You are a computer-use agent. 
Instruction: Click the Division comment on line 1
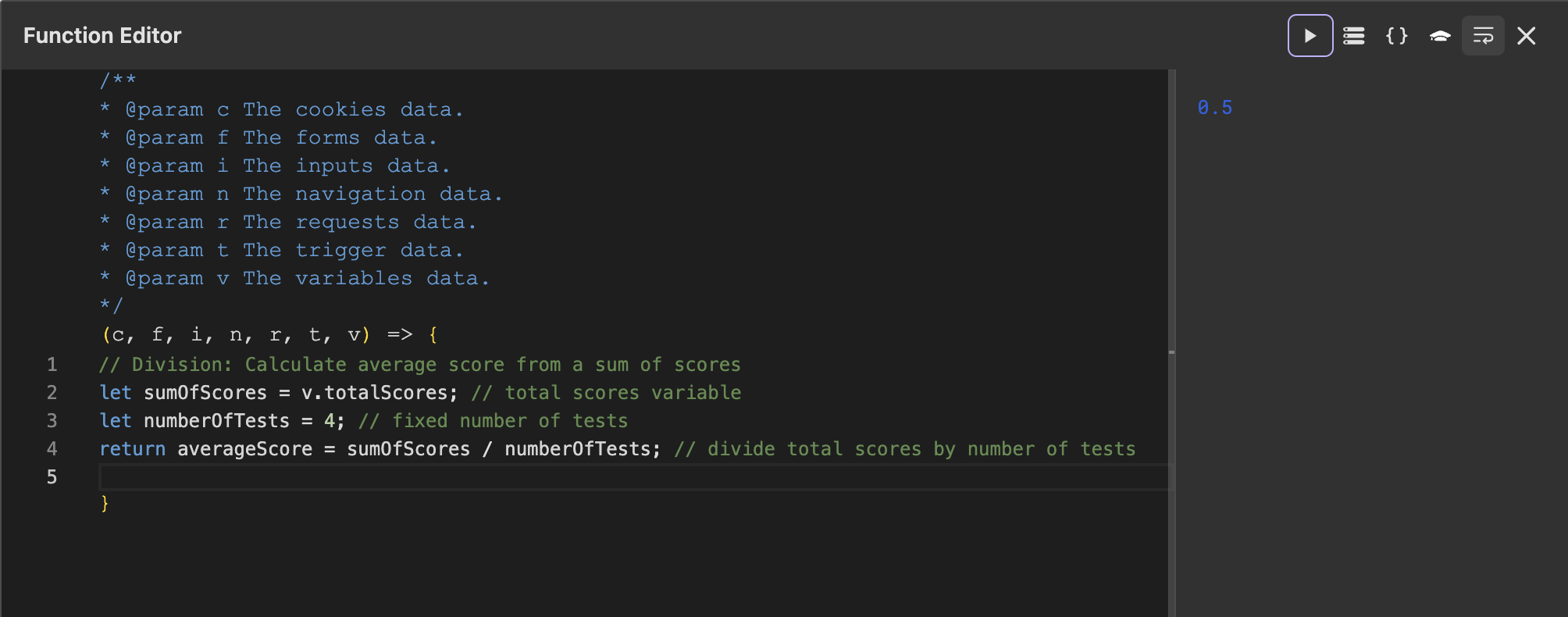pyautogui.click(x=420, y=365)
